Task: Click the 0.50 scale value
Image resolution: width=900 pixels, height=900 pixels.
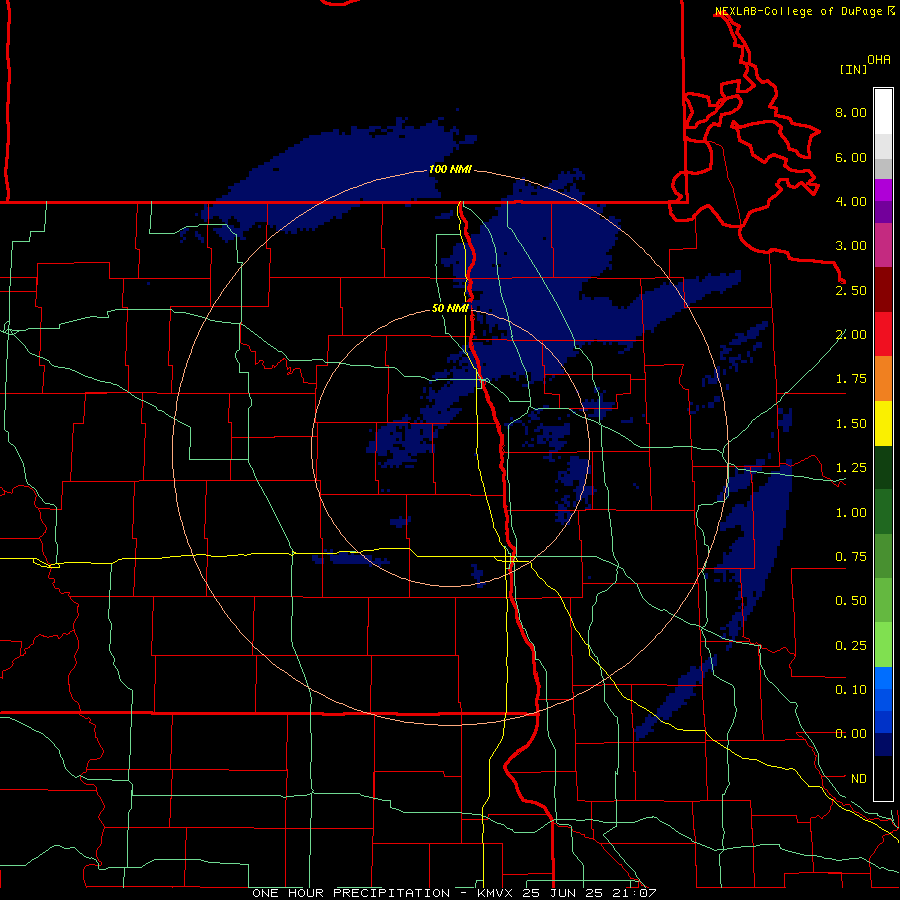Action: pos(851,601)
